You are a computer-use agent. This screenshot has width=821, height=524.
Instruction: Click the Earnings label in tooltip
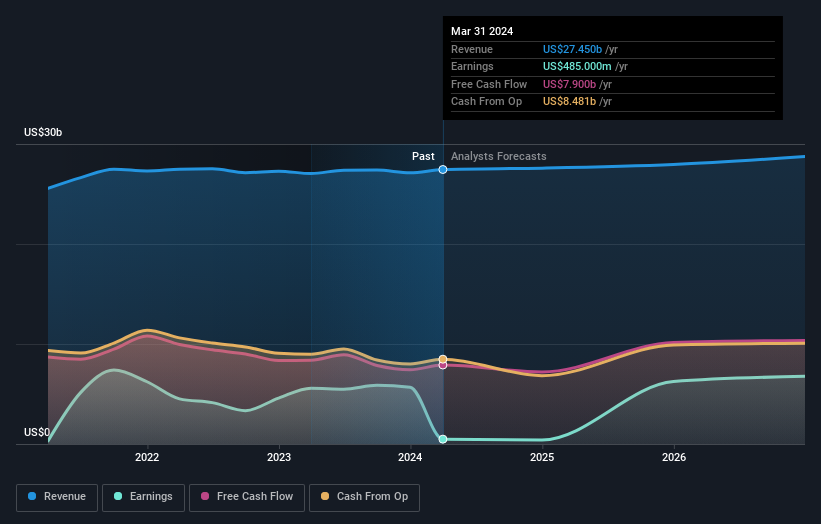(472, 66)
